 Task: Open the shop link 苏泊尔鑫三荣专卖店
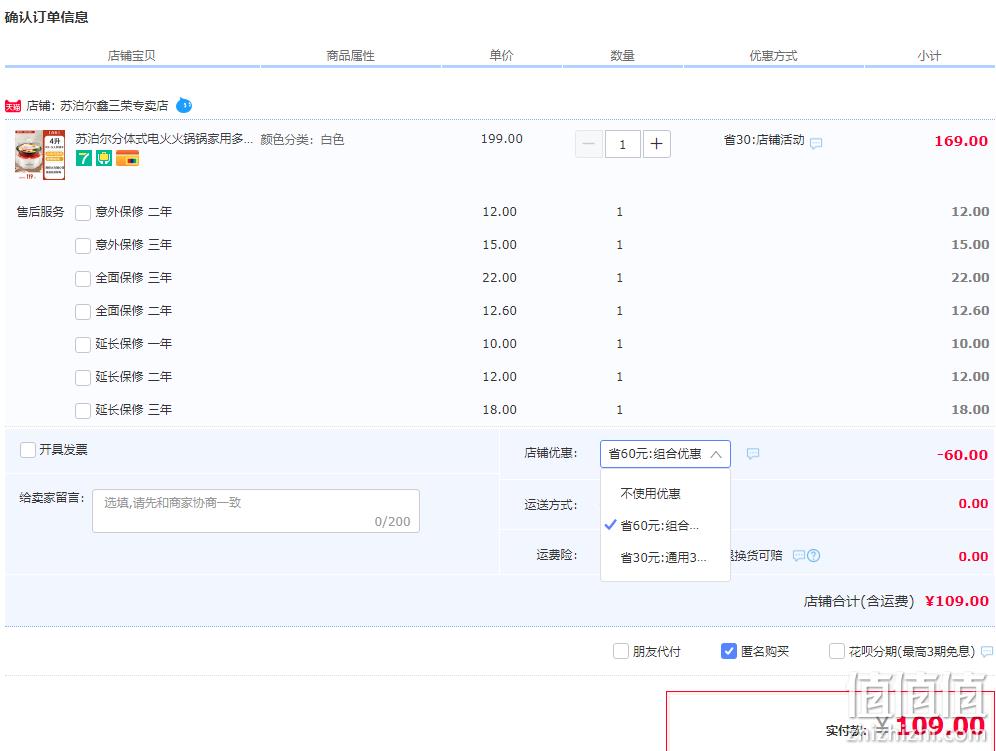click(x=114, y=105)
